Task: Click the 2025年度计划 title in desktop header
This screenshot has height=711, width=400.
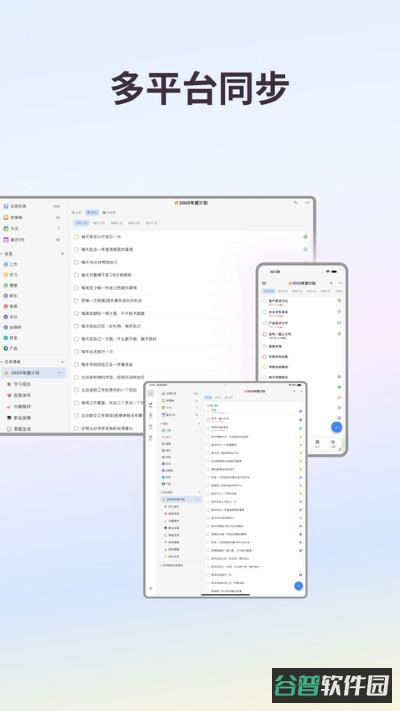Action: 191,203
